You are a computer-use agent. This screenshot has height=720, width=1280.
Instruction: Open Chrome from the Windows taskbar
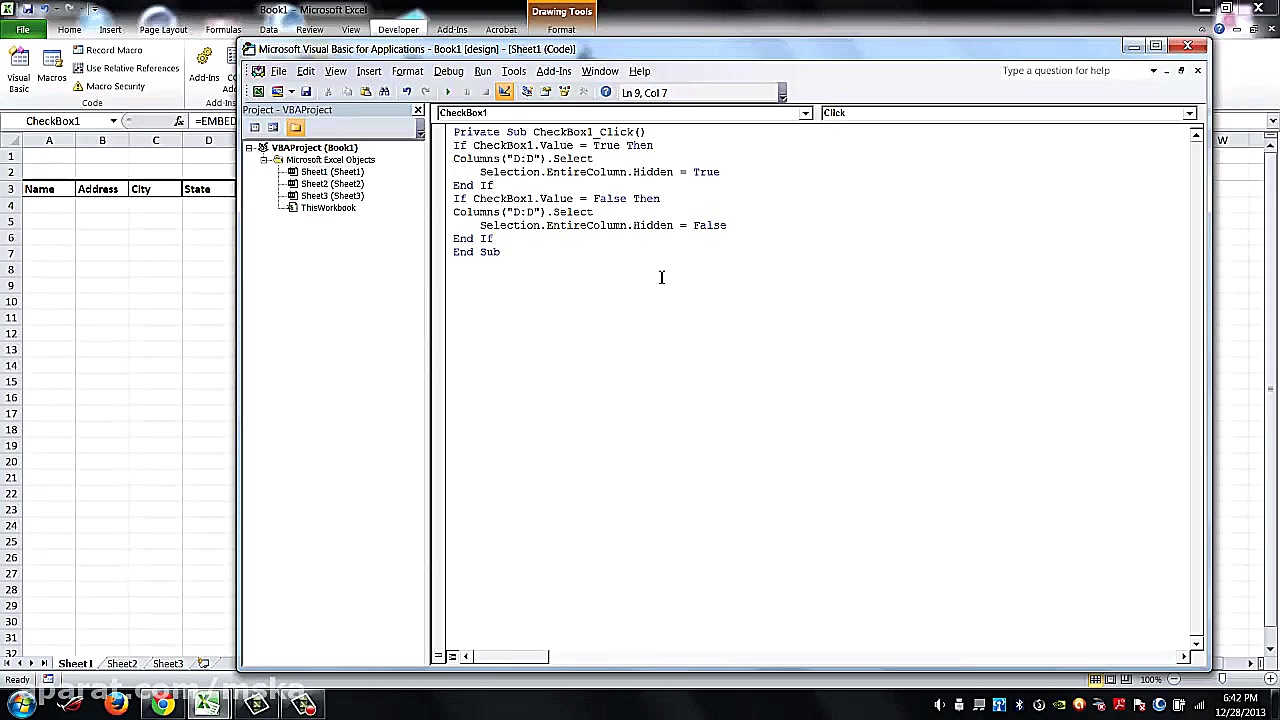162,704
